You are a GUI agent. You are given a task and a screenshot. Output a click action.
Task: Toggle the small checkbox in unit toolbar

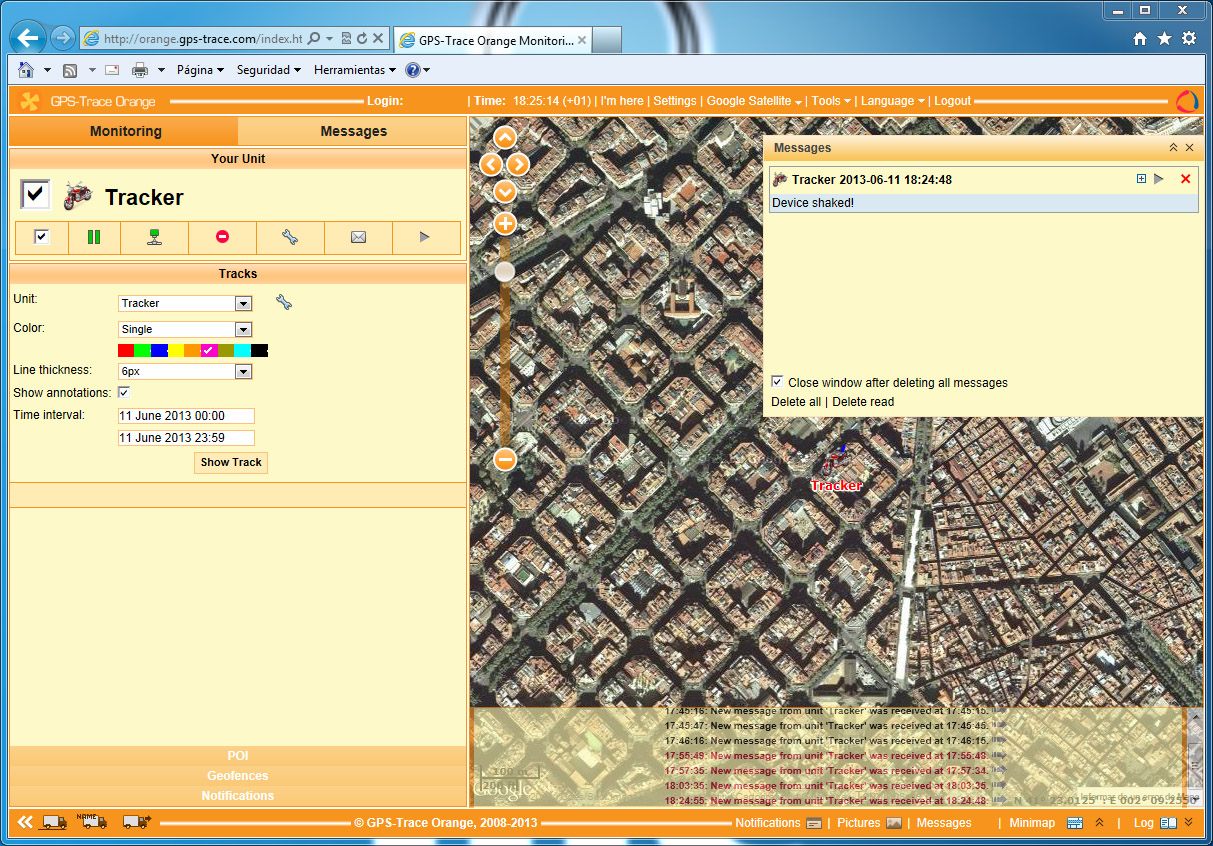[41, 237]
